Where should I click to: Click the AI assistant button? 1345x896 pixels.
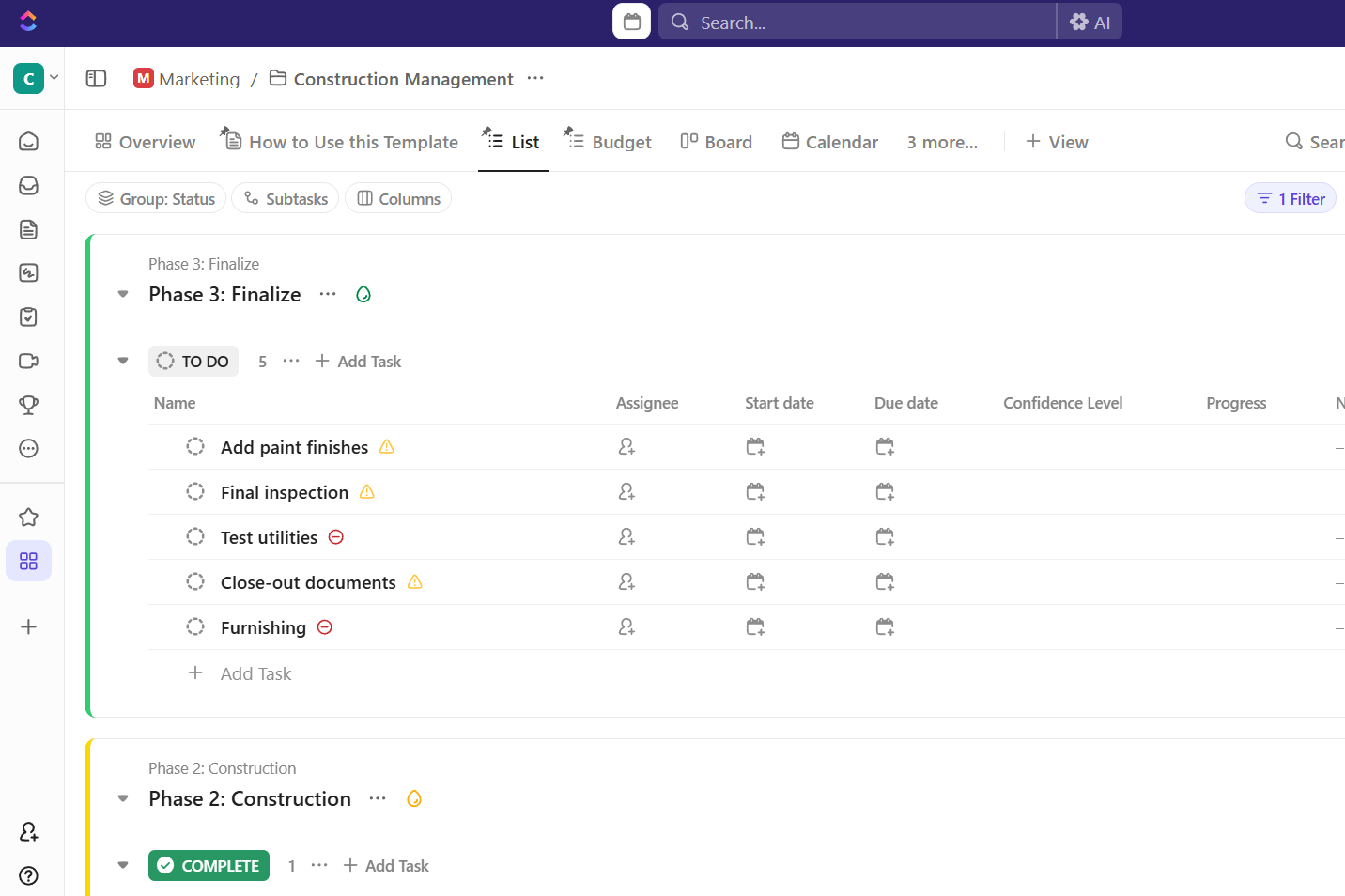pyautogui.click(x=1090, y=23)
